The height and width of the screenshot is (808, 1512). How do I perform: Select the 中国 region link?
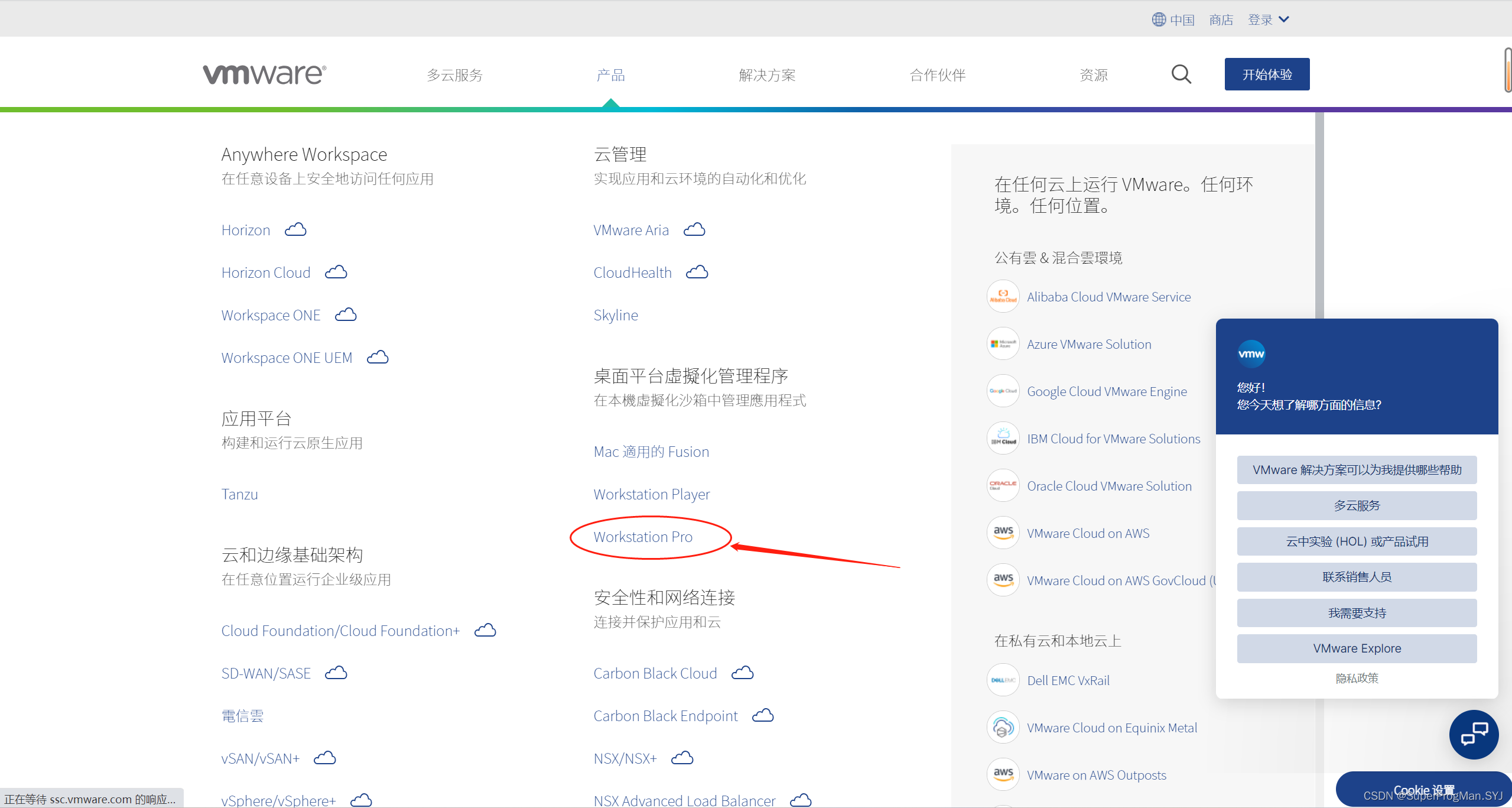1182,20
